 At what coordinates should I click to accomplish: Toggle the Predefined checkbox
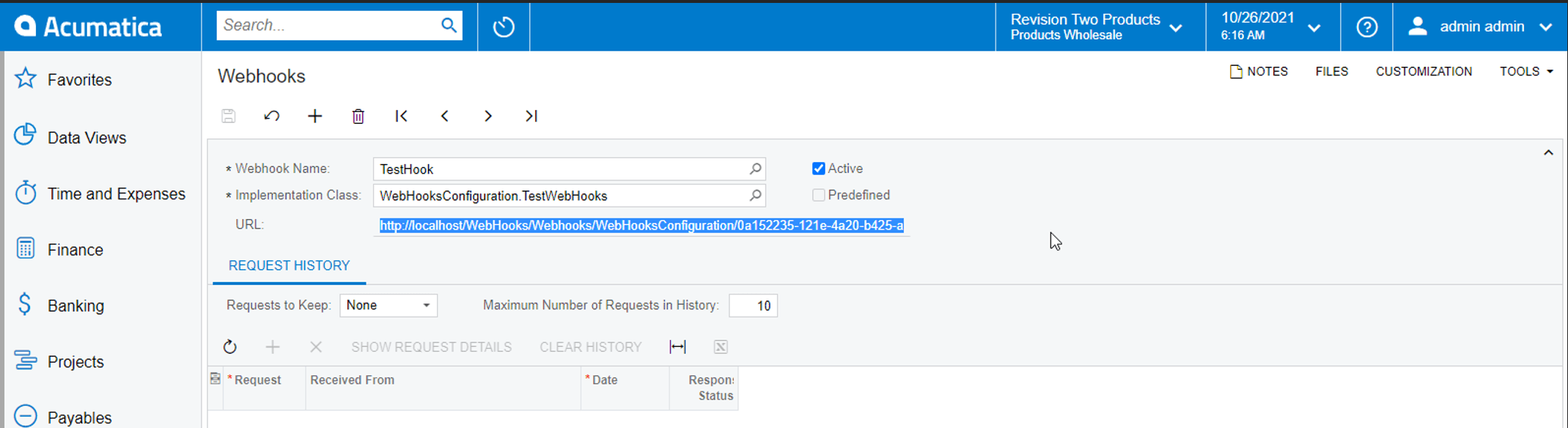point(819,195)
